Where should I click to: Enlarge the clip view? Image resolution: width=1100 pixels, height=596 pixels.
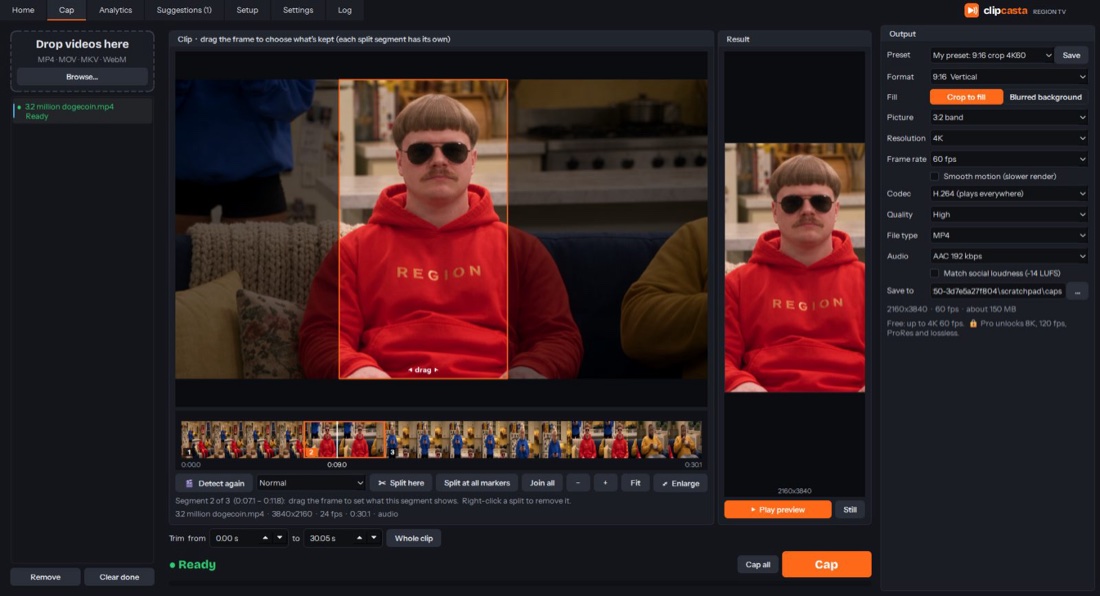tap(680, 483)
